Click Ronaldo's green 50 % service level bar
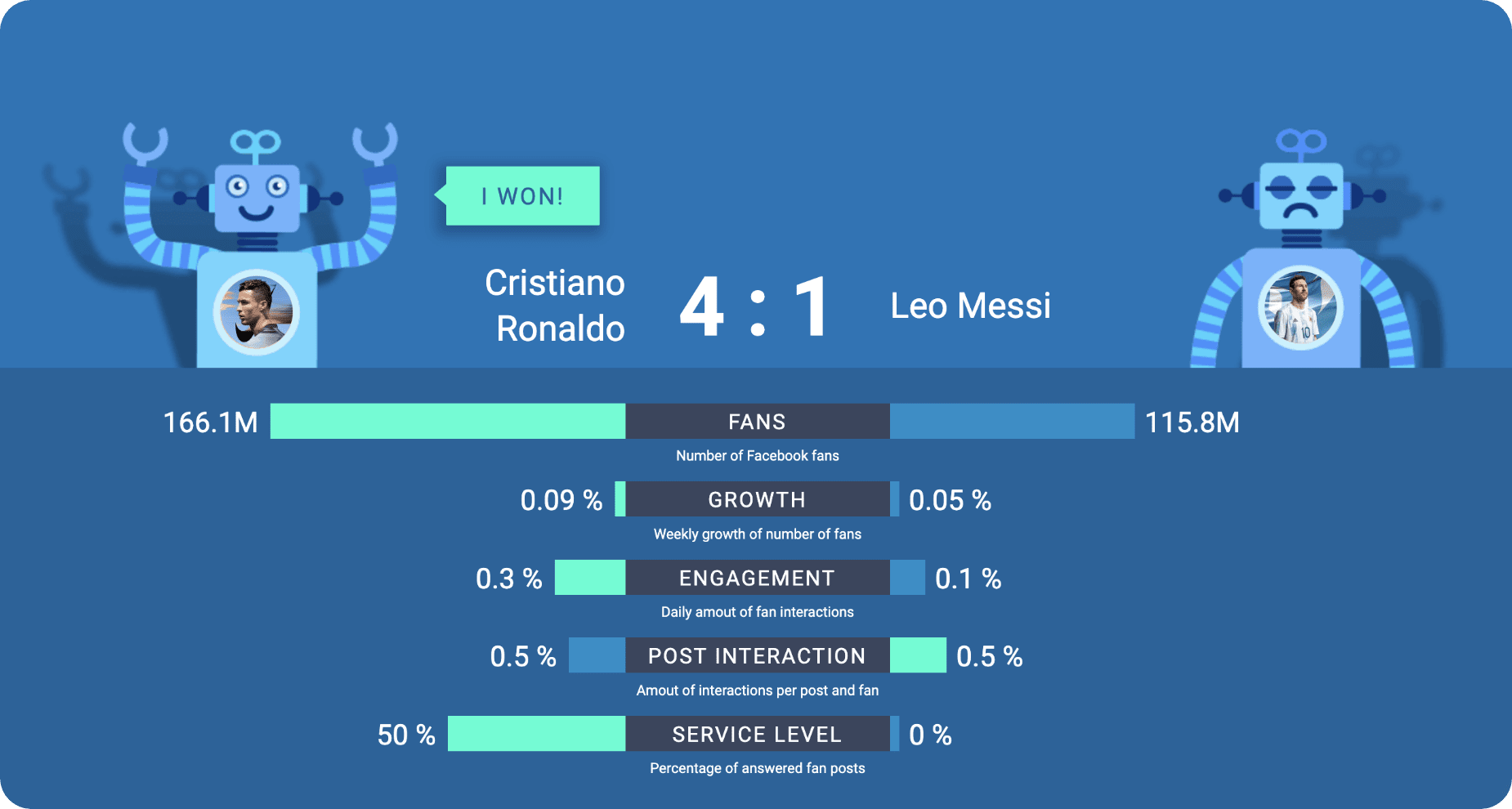 point(536,734)
